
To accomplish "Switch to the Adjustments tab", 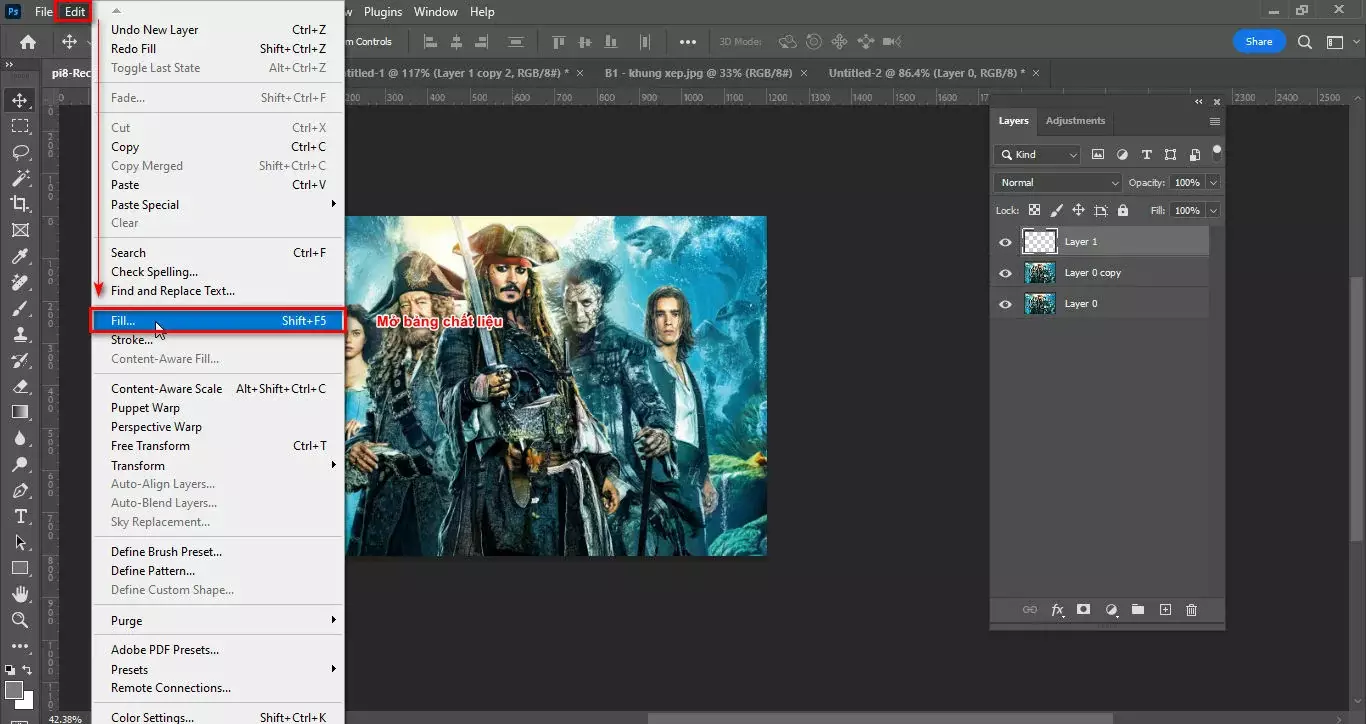I will click(1075, 120).
